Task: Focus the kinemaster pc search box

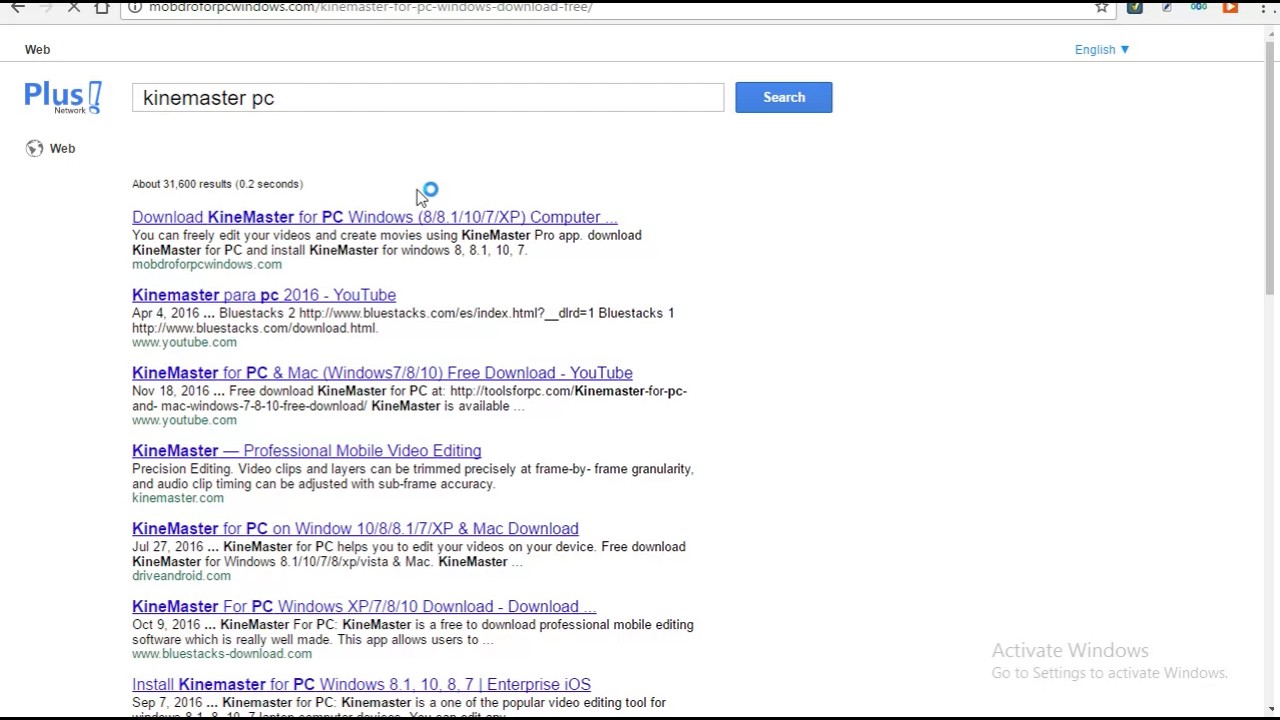Action: [x=428, y=97]
